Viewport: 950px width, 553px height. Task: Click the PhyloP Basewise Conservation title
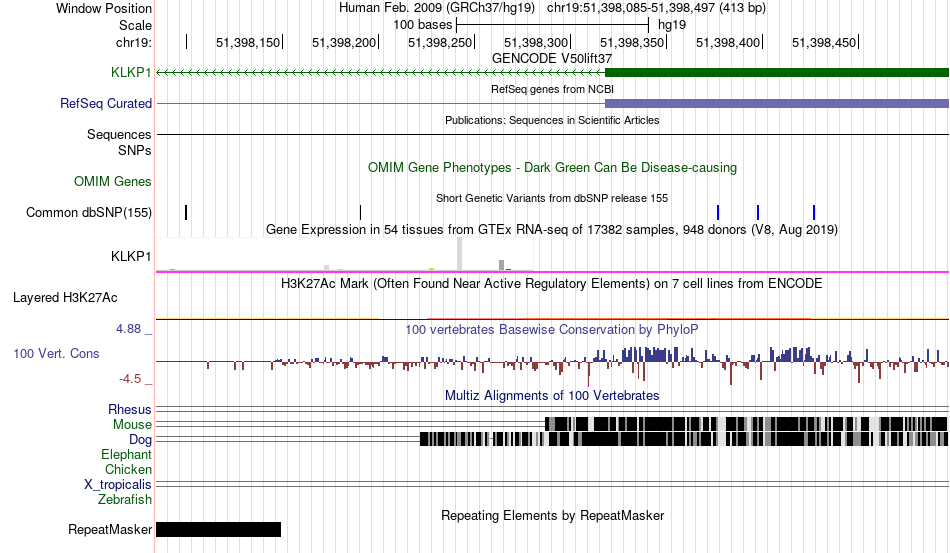[552, 329]
